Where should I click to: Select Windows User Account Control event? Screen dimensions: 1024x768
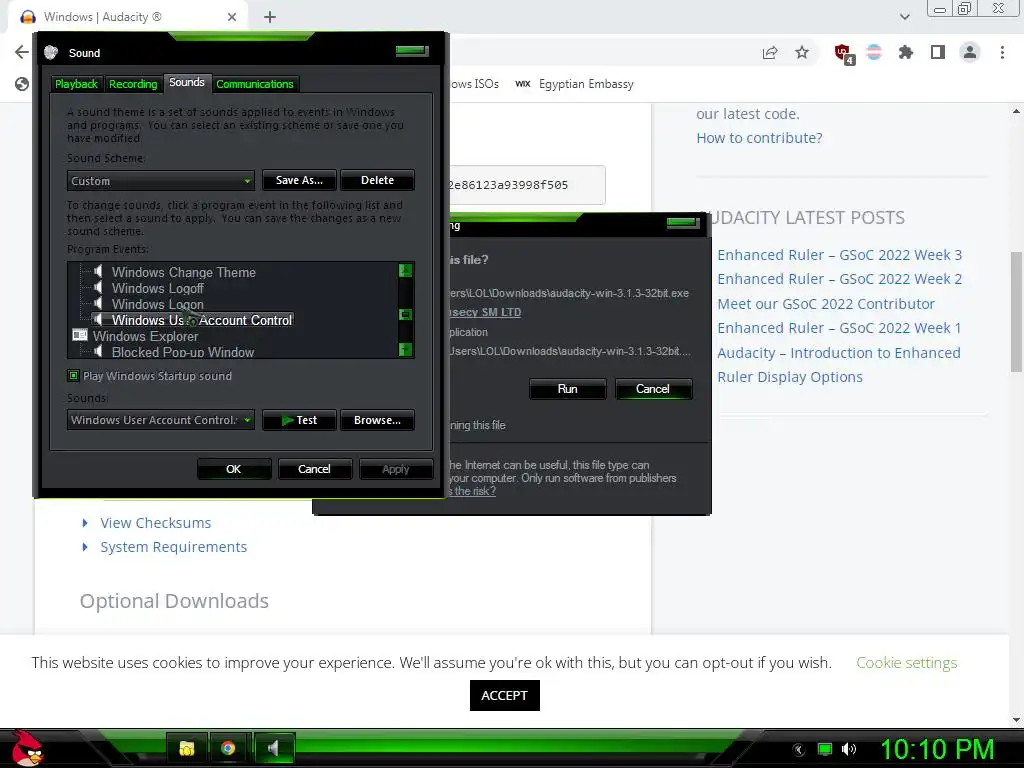201,320
